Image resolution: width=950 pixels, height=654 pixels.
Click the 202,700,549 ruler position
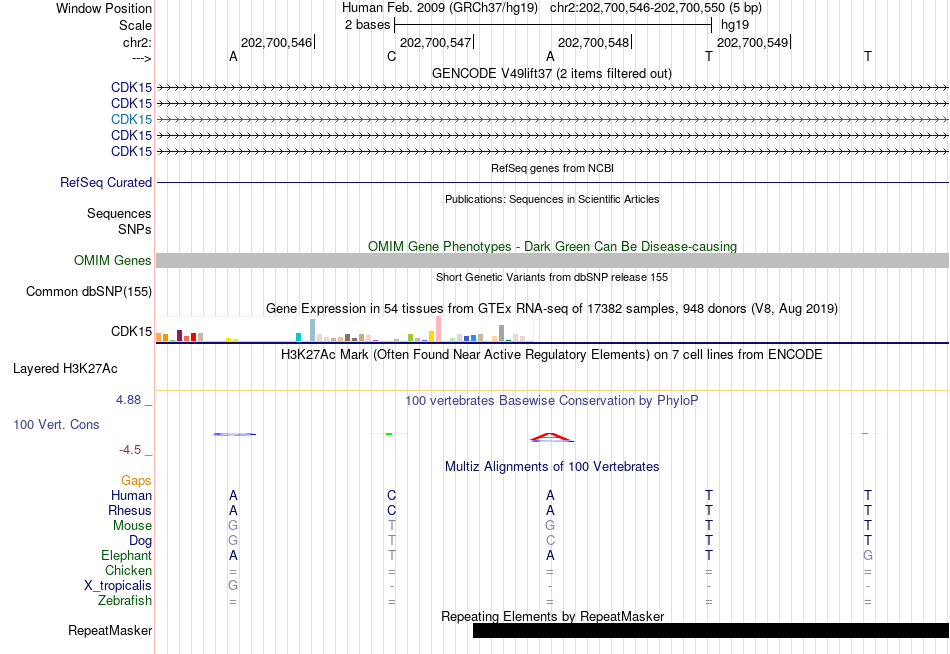[x=752, y=42]
